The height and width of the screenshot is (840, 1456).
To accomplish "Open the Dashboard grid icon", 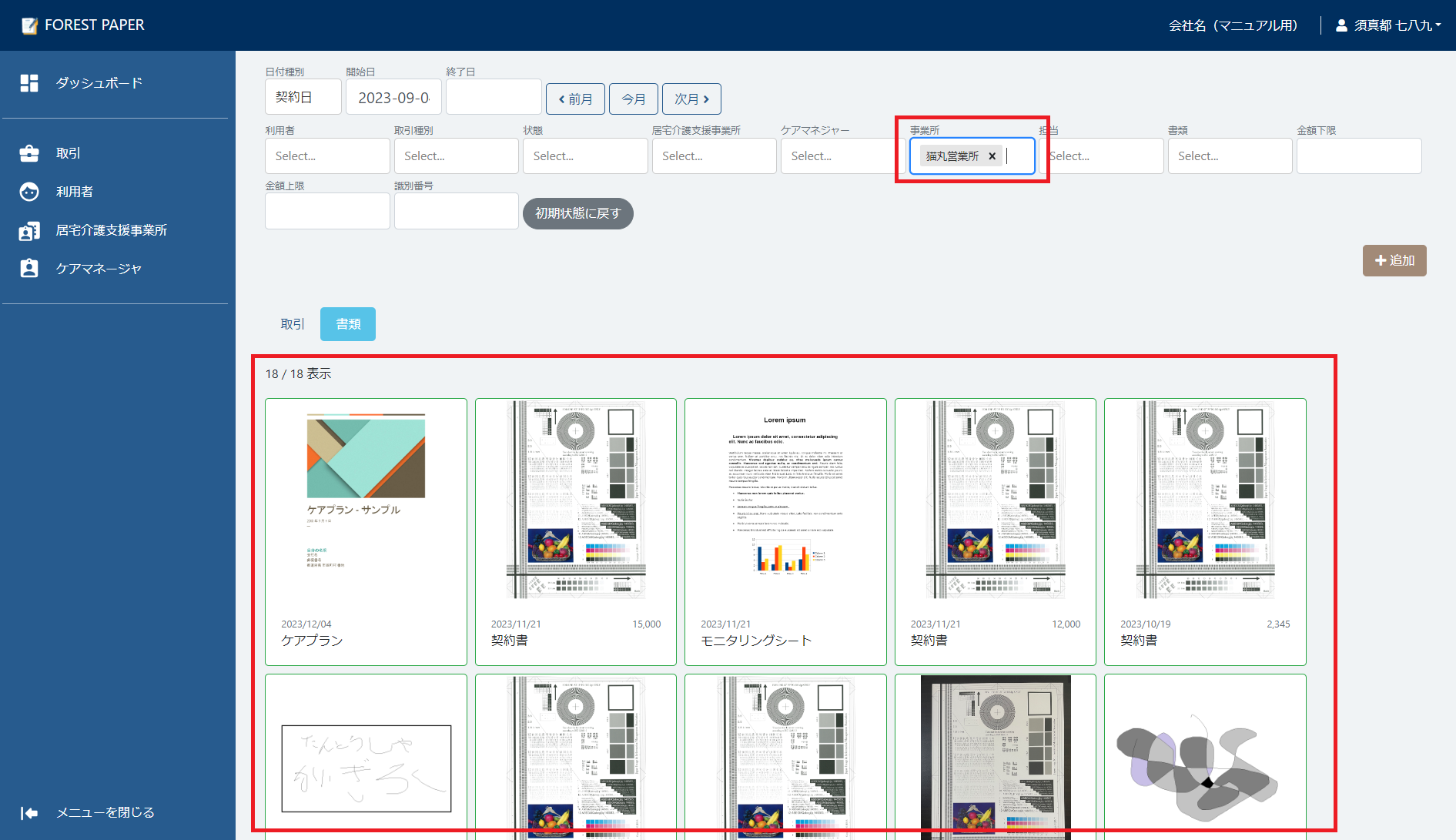I will tap(29, 83).
